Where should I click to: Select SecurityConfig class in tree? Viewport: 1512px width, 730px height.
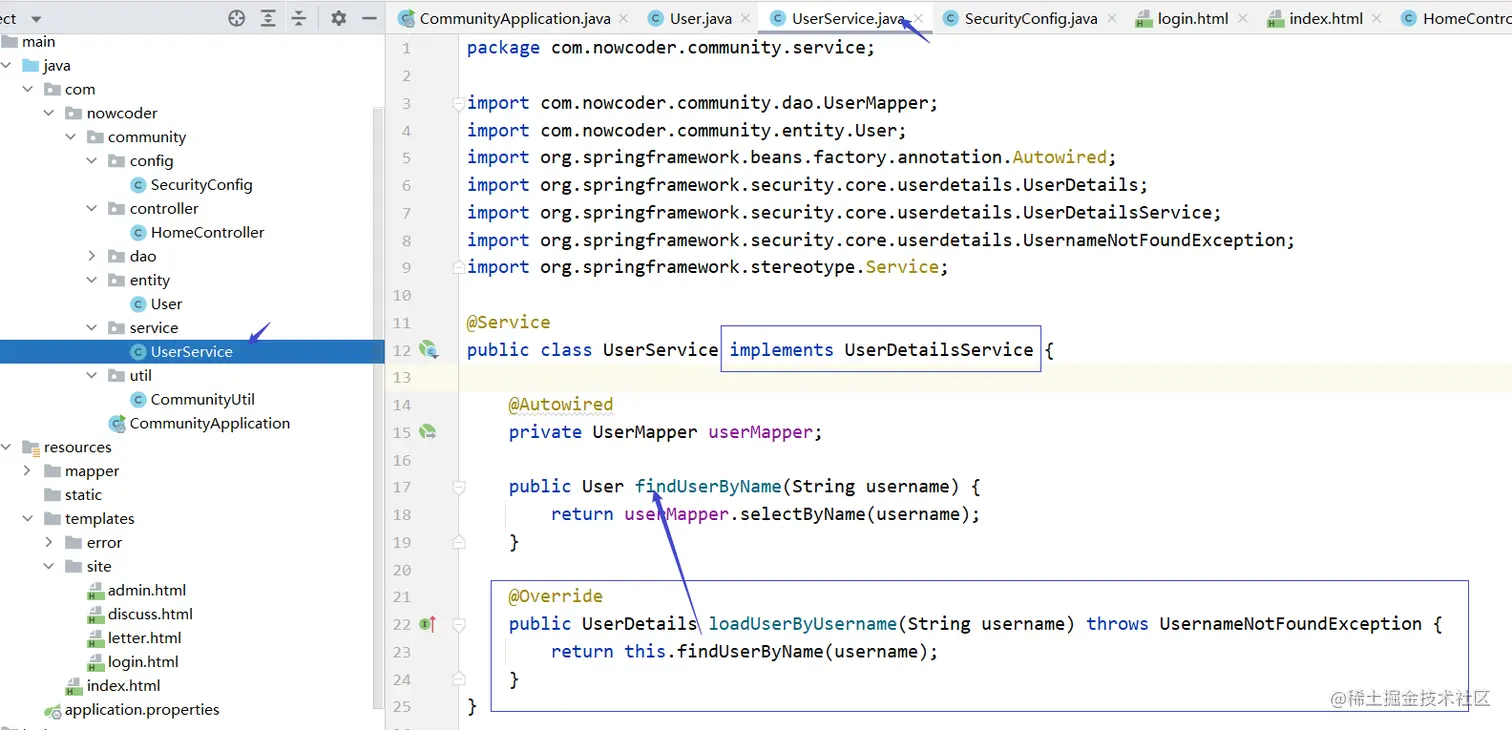201,185
